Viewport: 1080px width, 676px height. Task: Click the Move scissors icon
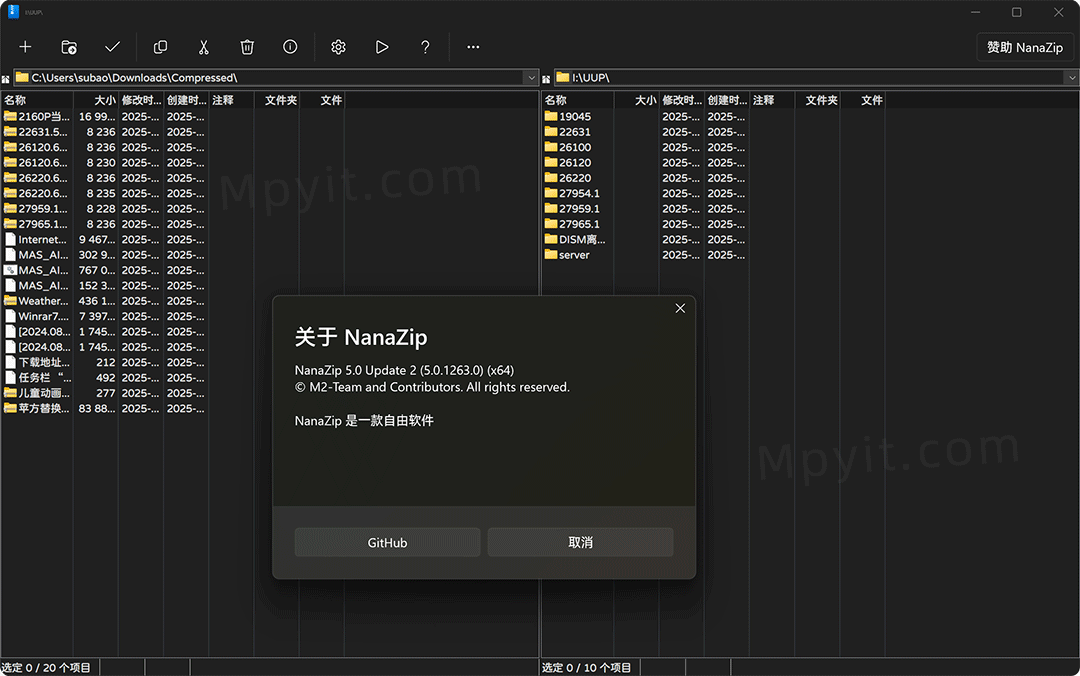click(x=204, y=47)
